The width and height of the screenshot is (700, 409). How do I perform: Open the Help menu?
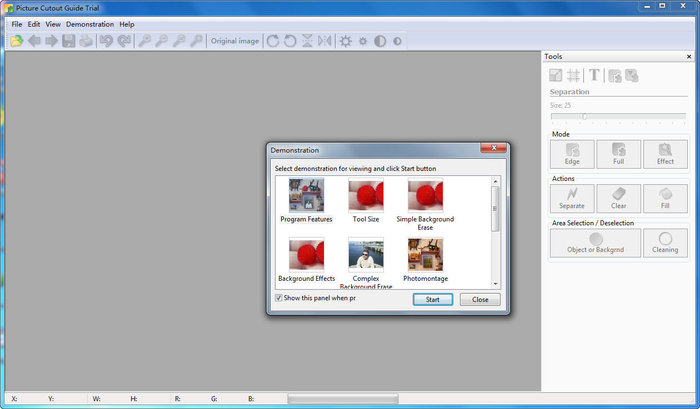tap(127, 24)
